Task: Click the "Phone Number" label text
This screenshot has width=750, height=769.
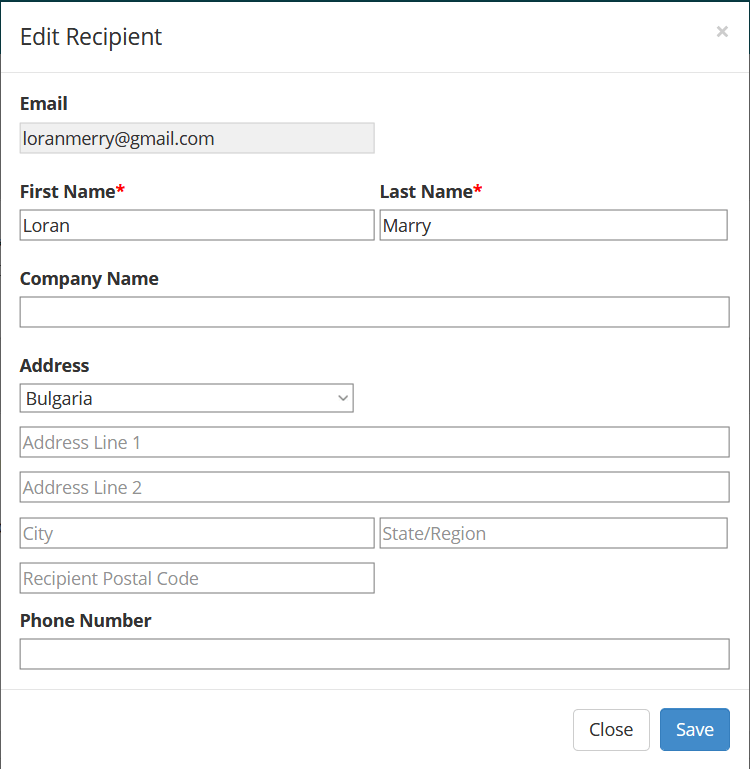Action: click(85, 621)
